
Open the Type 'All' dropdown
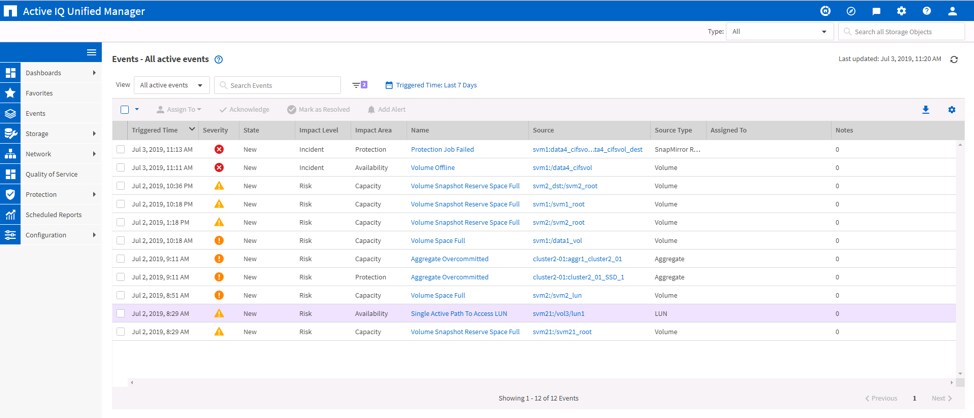pyautogui.click(x=780, y=32)
